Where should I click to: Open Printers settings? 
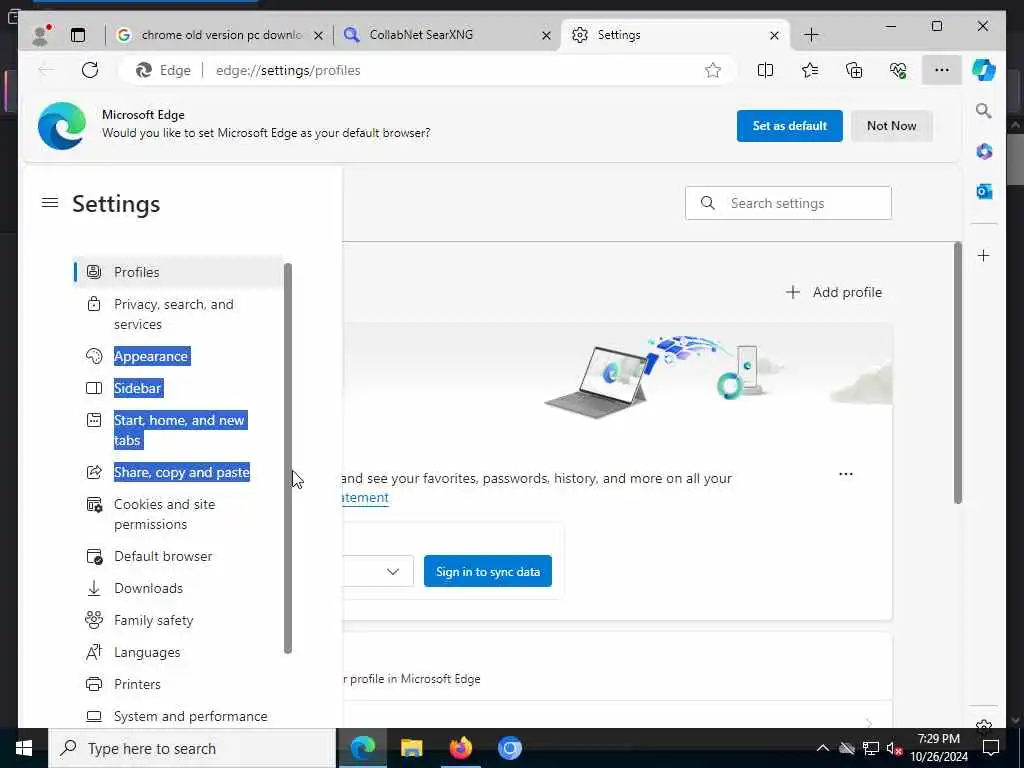click(x=178, y=684)
